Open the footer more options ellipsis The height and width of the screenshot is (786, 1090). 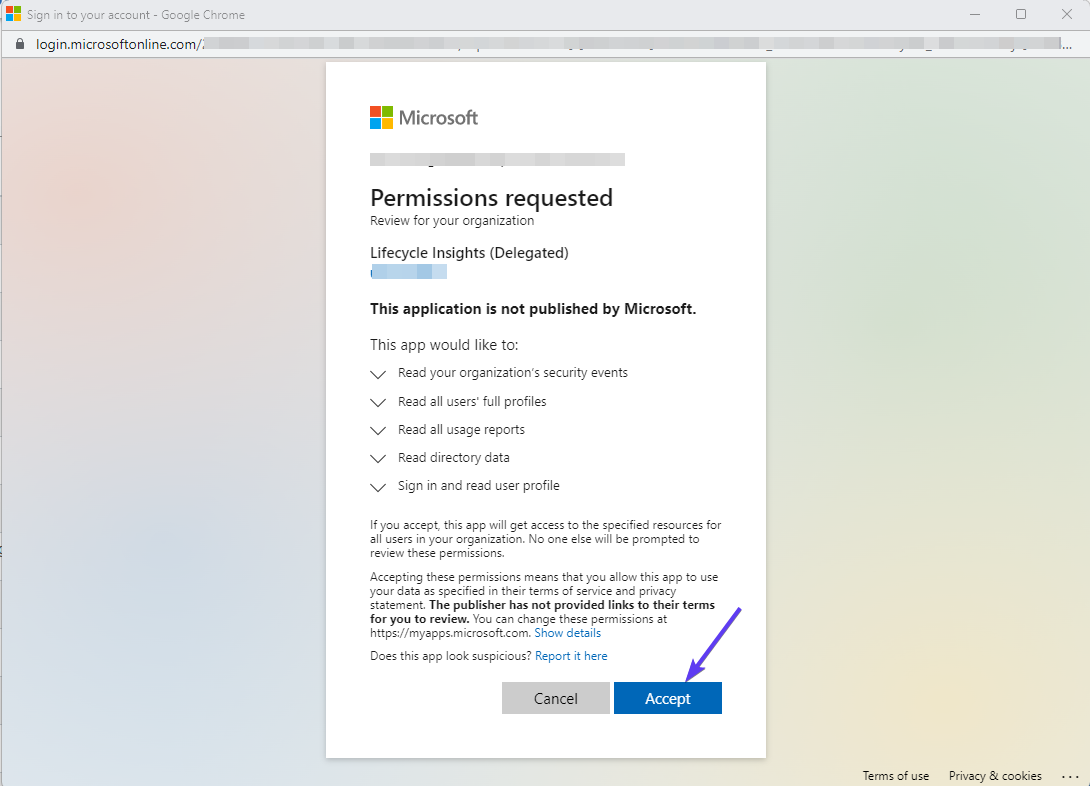click(x=1070, y=776)
